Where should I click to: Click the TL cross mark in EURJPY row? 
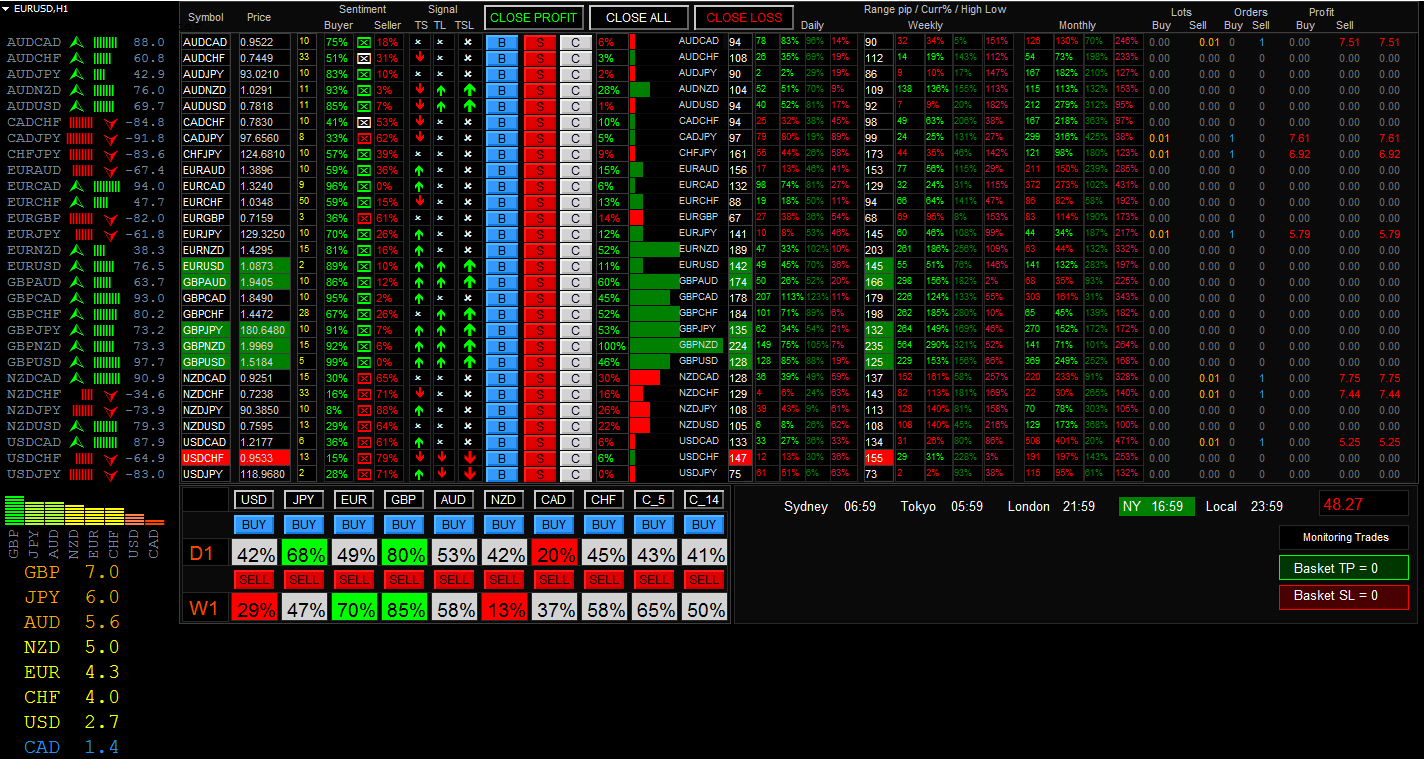point(441,234)
